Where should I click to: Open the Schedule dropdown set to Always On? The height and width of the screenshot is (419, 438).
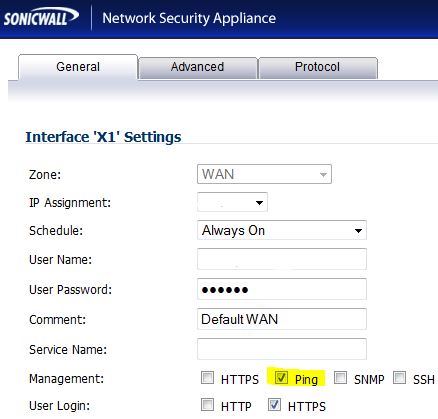(x=282, y=230)
